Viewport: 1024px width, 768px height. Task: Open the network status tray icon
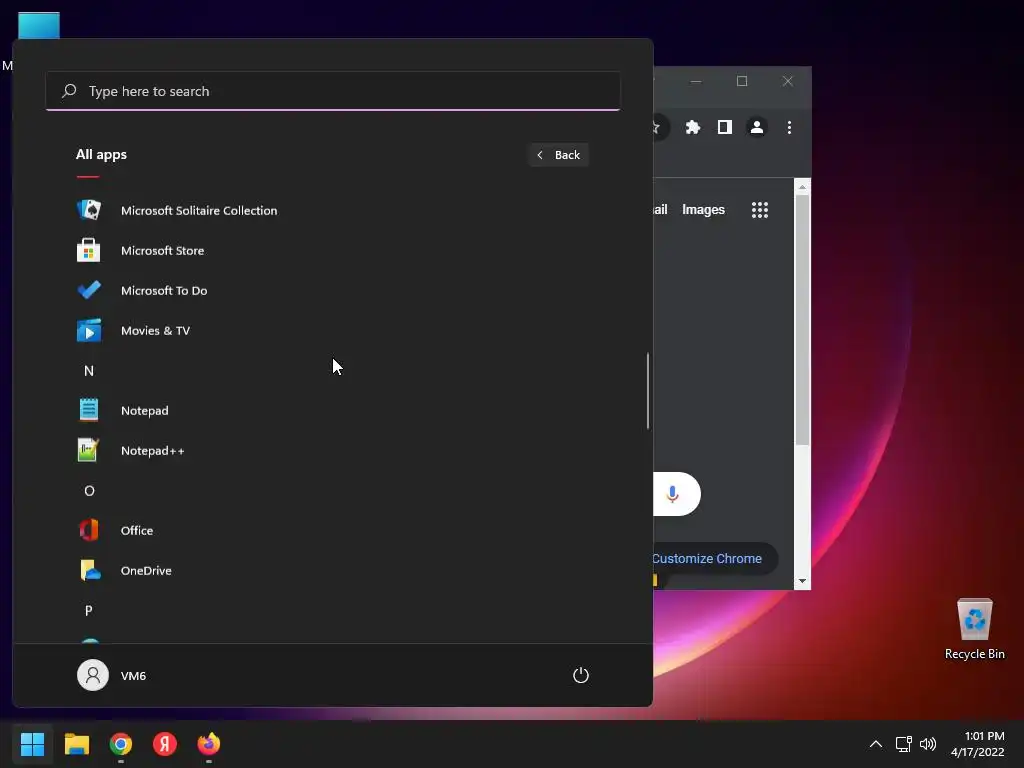(903, 744)
